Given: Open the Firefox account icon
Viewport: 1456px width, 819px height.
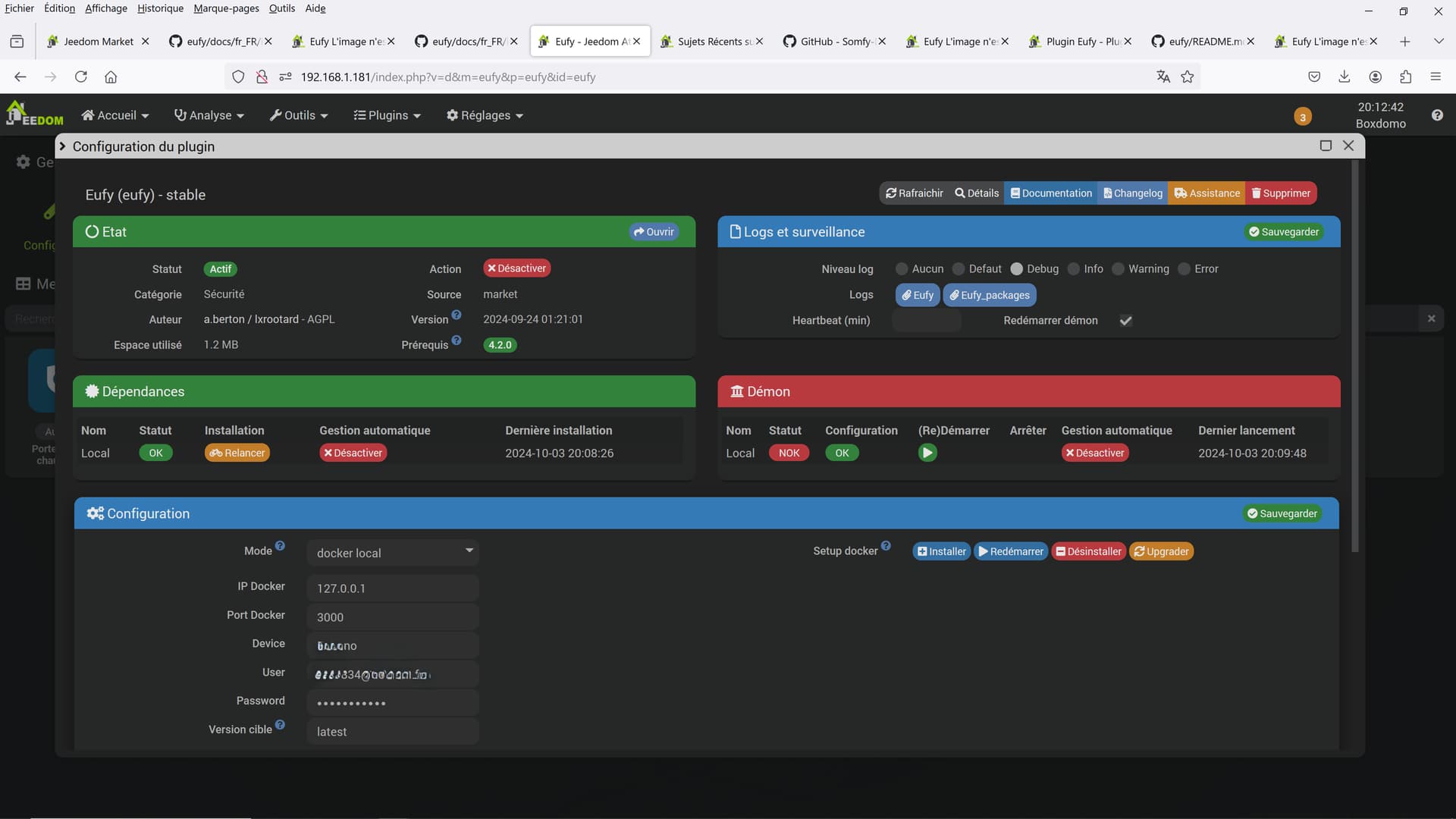Looking at the screenshot, I should (x=1375, y=77).
